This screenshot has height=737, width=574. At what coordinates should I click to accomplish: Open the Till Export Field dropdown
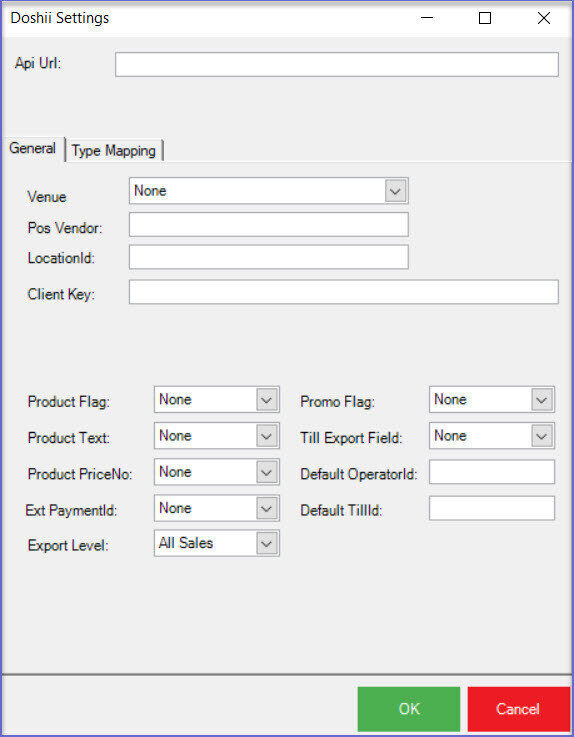492,436
